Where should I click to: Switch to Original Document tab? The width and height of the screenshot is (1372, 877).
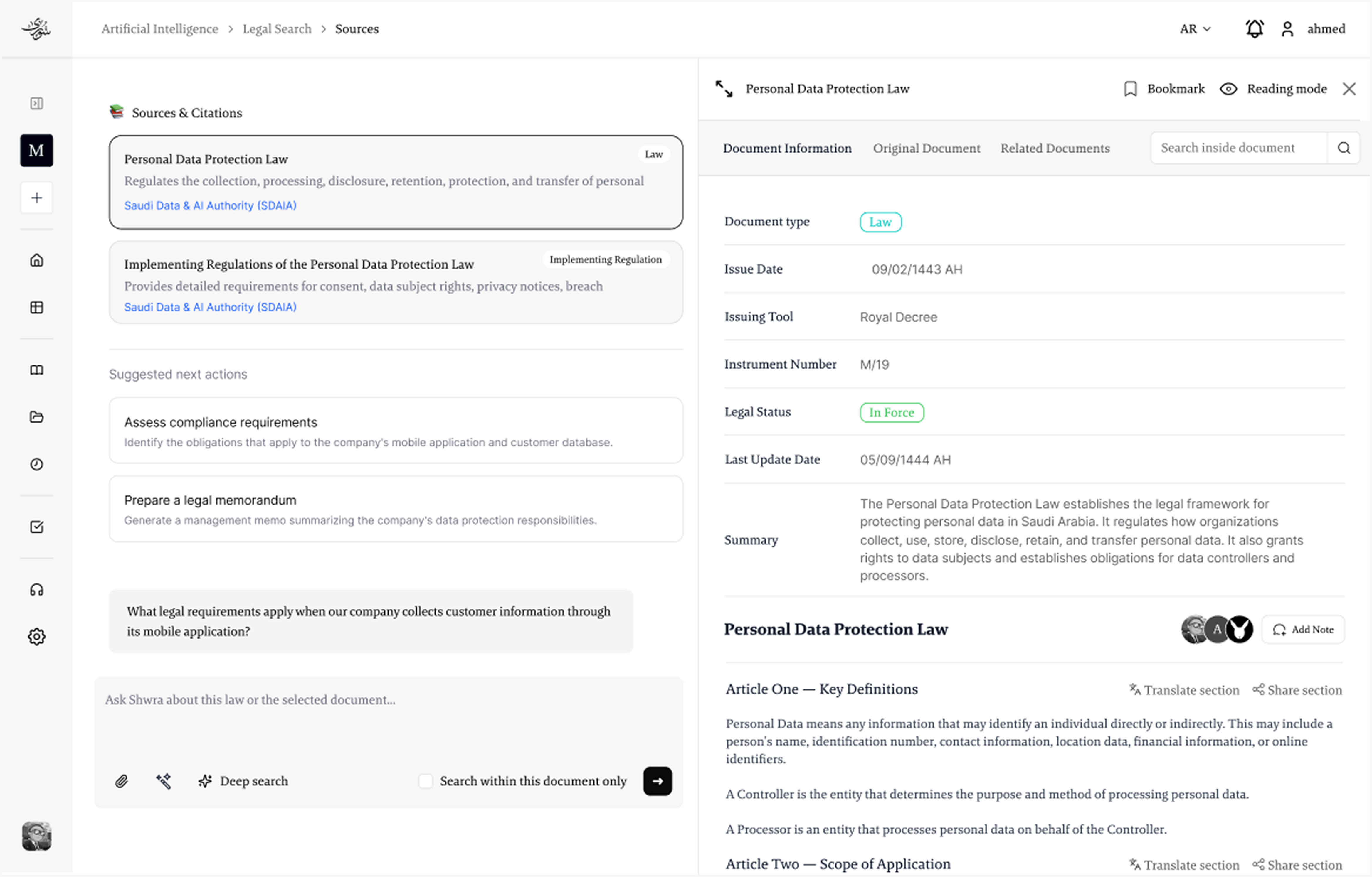927,148
